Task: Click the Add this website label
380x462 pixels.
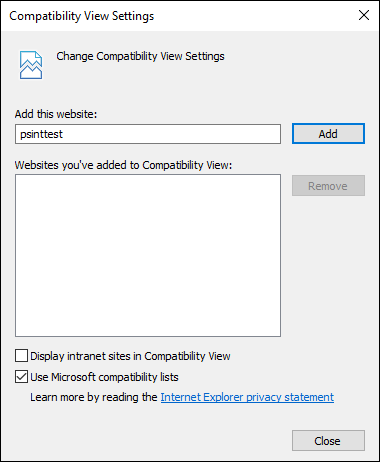Action: 56,114
